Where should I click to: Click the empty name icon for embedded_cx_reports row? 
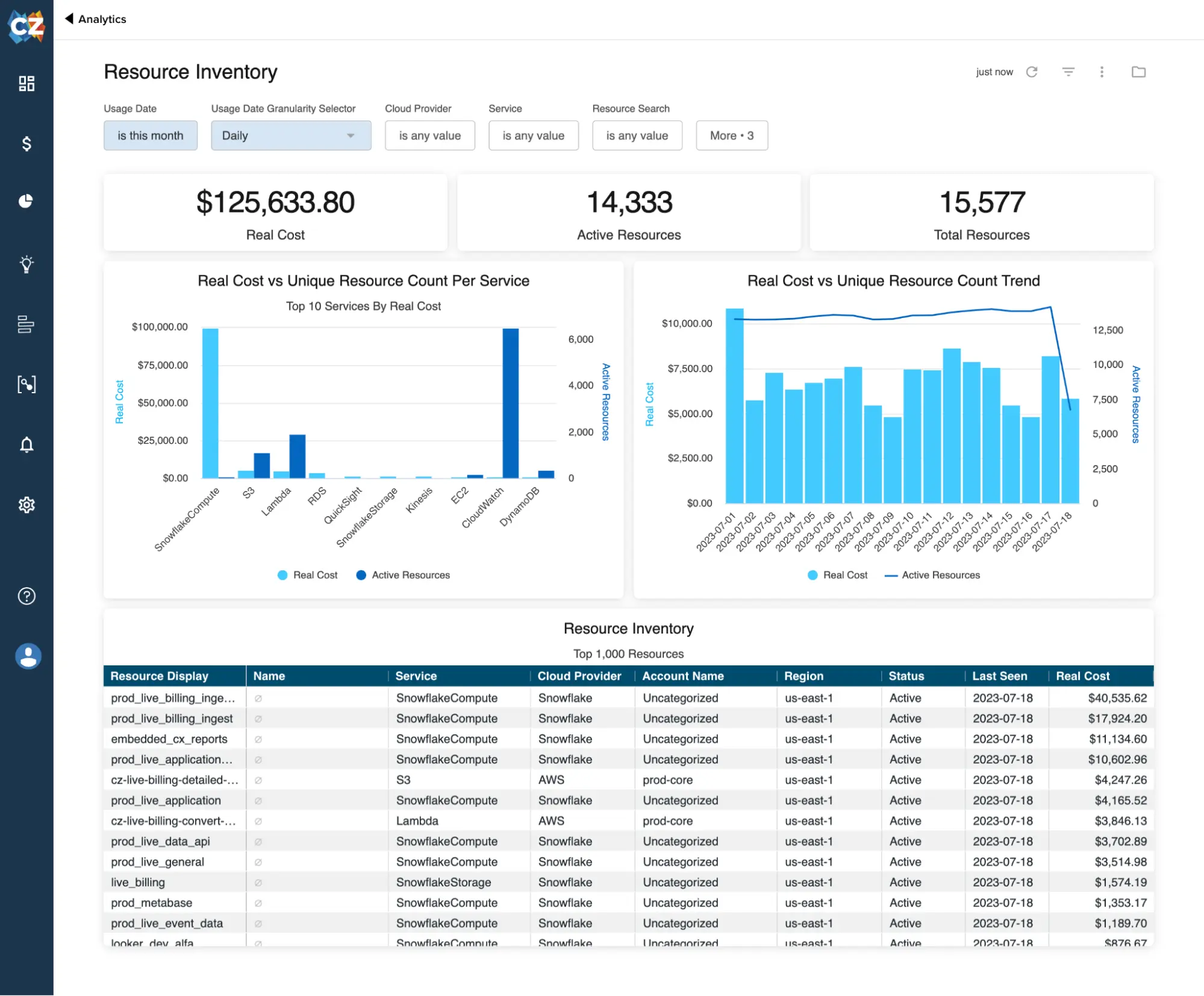click(x=258, y=739)
